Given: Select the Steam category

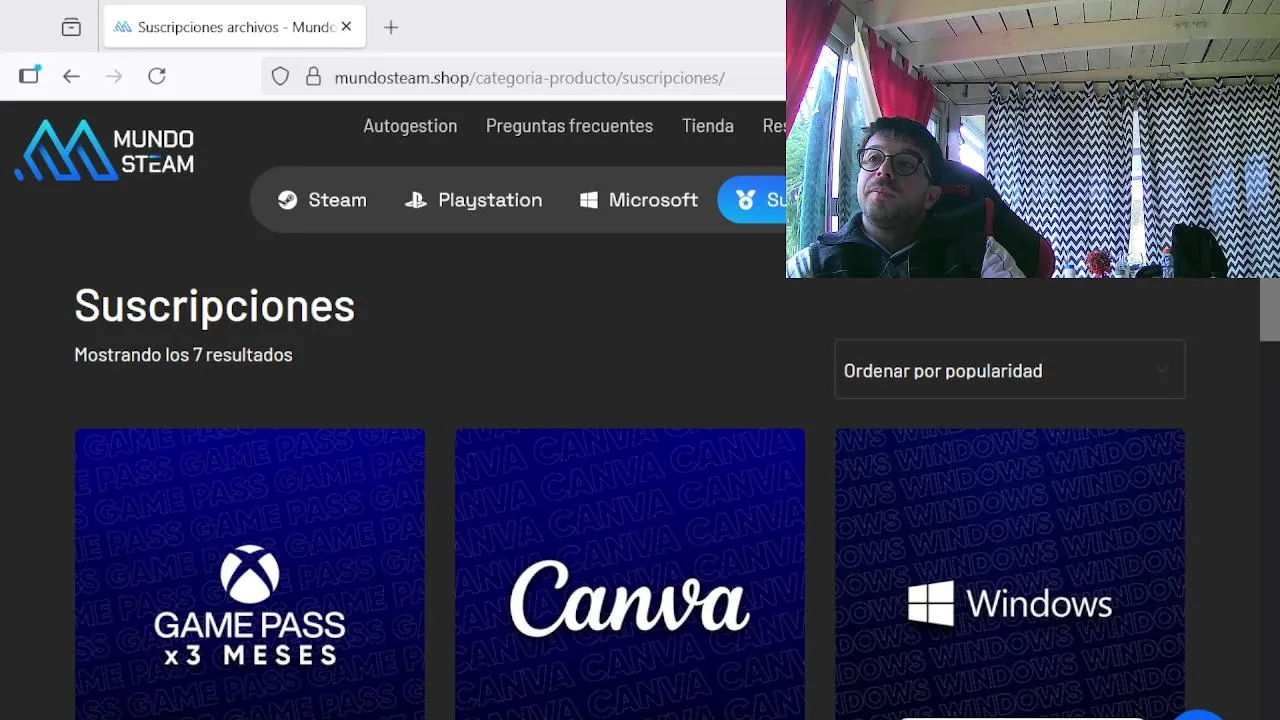Looking at the screenshot, I should (322, 200).
